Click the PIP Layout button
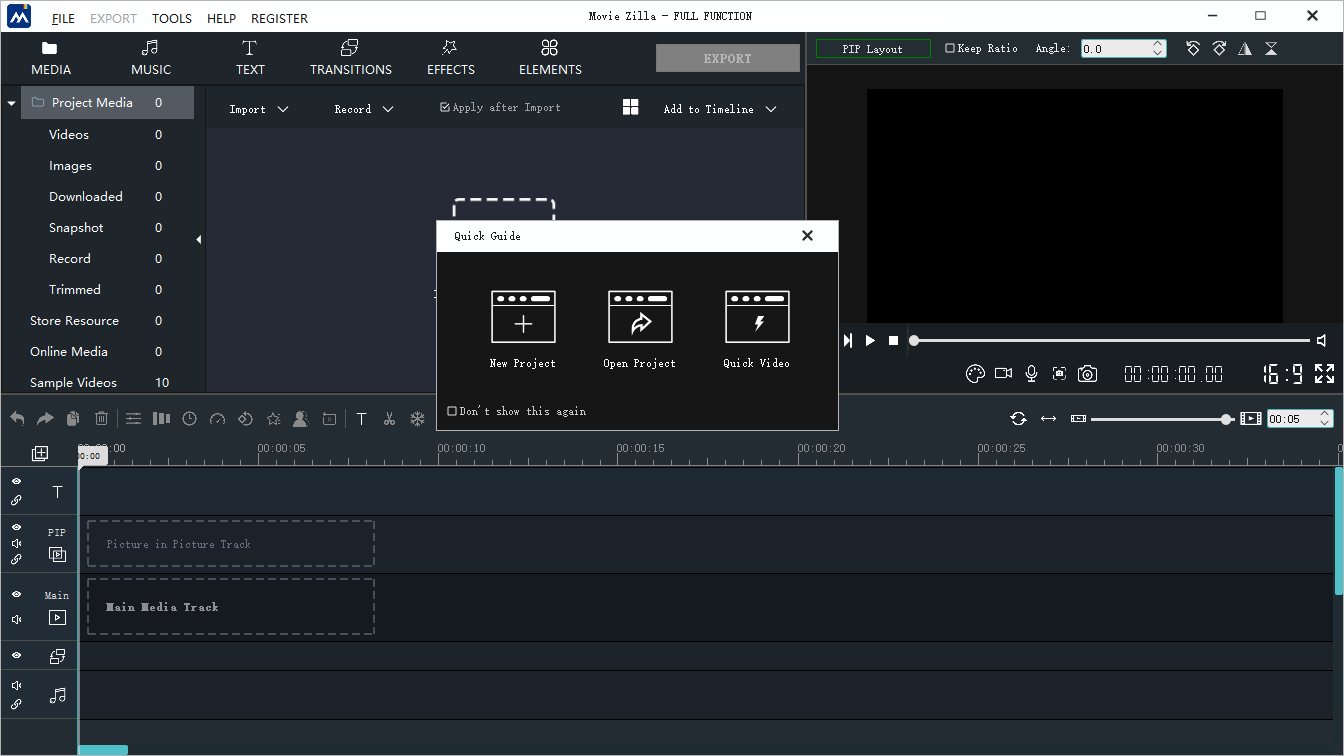This screenshot has width=1344, height=756. coord(872,49)
